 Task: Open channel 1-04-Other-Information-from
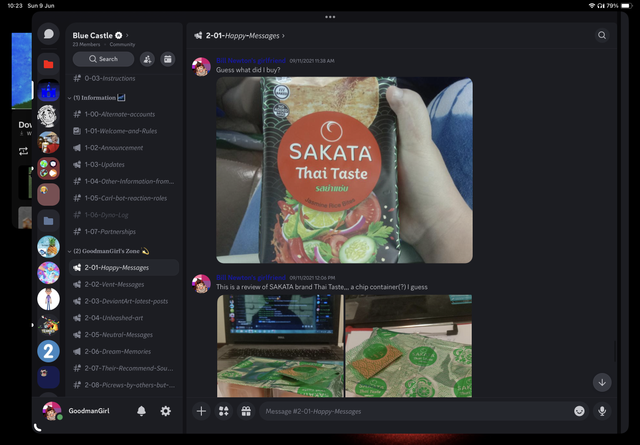pyautogui.click(x=124, y=181)
